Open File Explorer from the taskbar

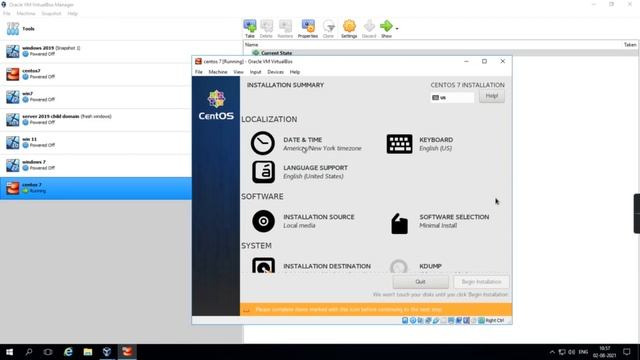[x=87, y=351]
